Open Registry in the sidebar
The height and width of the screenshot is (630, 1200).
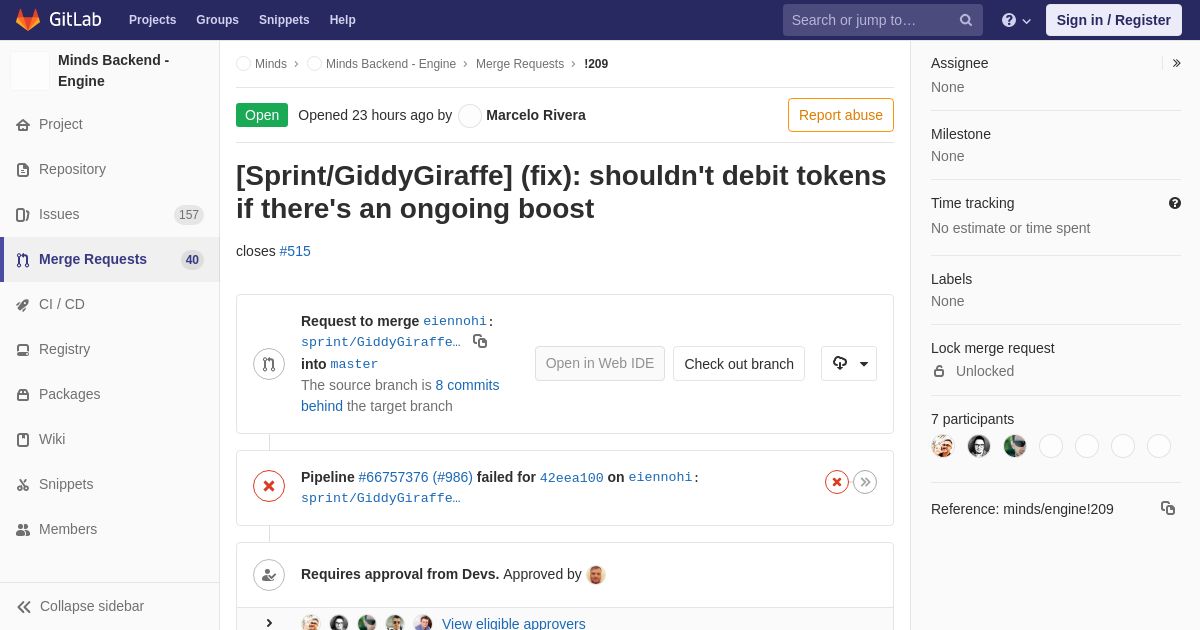pyautogui.click(x=110, y=349)
